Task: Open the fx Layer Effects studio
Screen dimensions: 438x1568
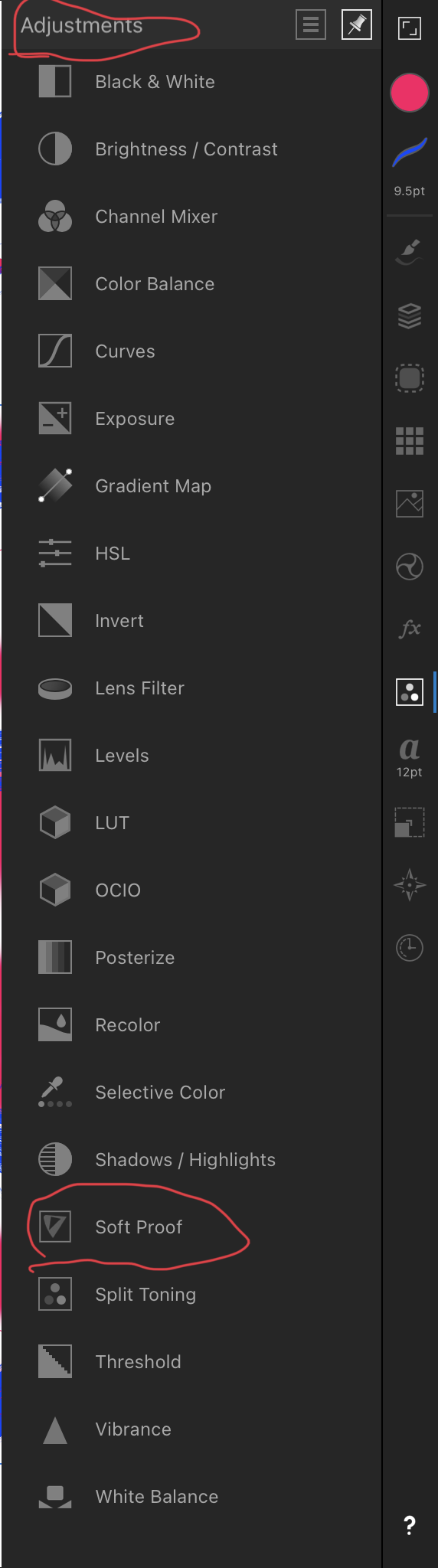Action: tap(410, 629)
